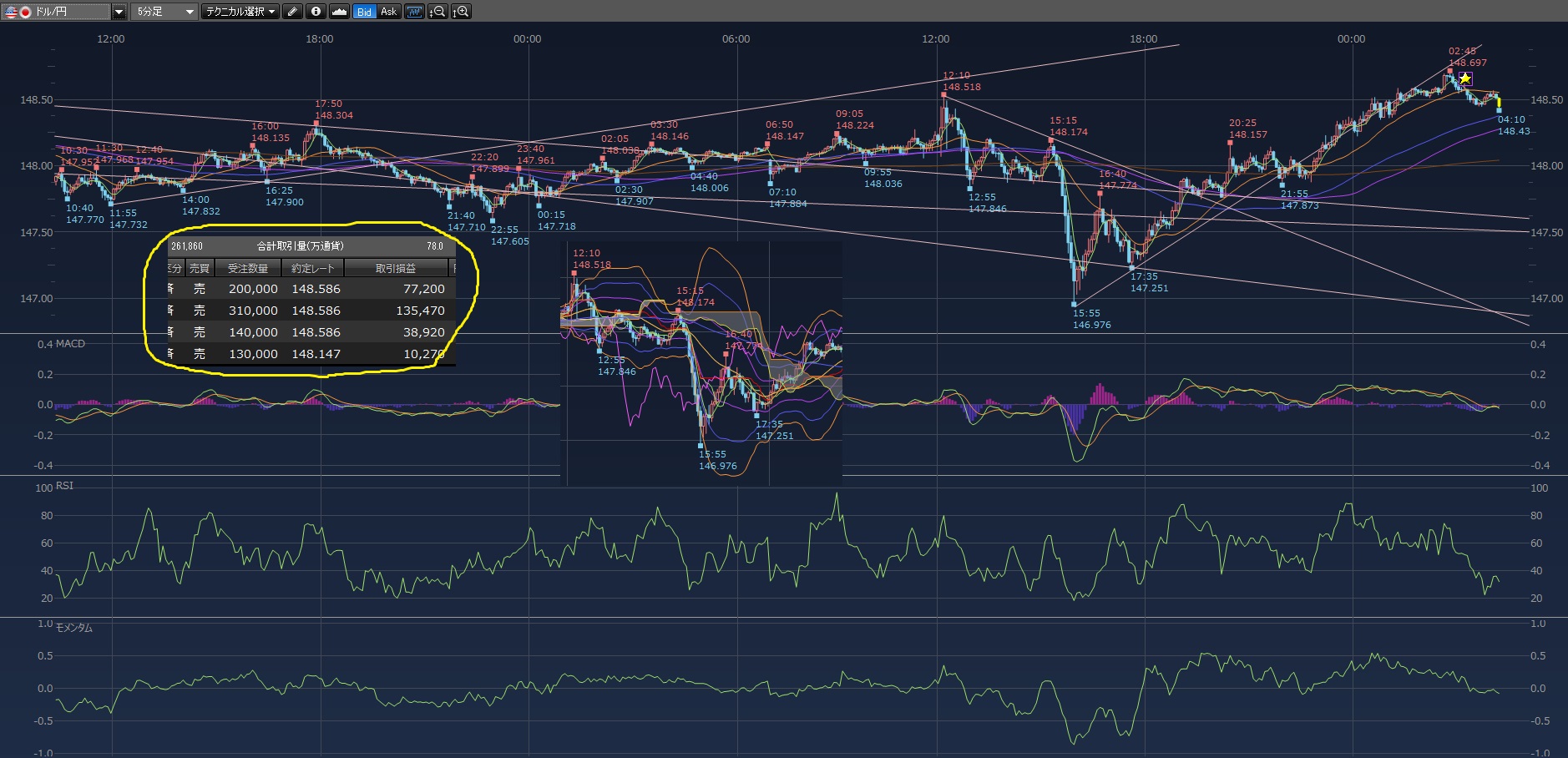Click the 12:10 148.518 high price marker

click(944, 94)
